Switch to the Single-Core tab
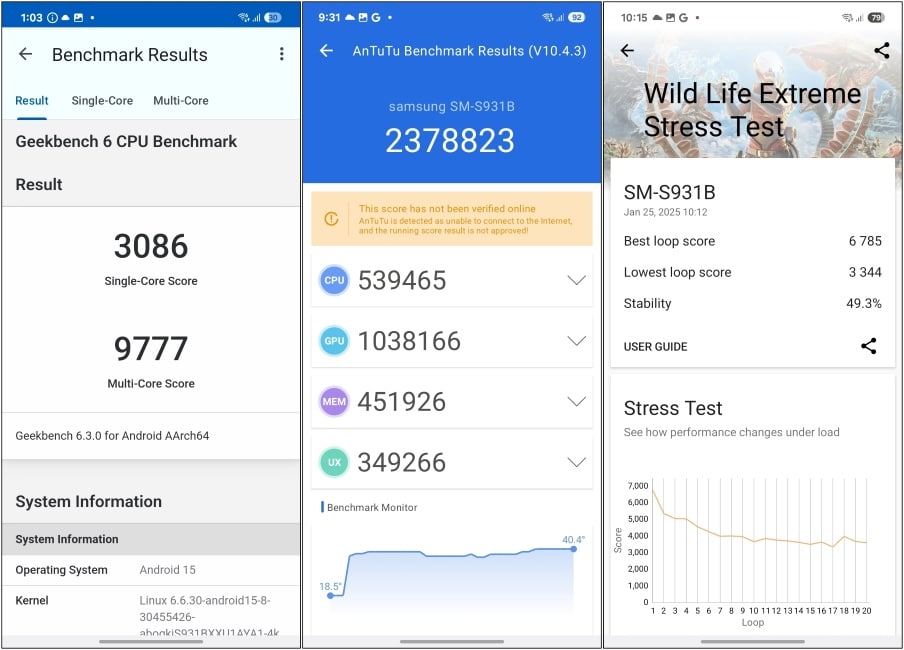 102,100
